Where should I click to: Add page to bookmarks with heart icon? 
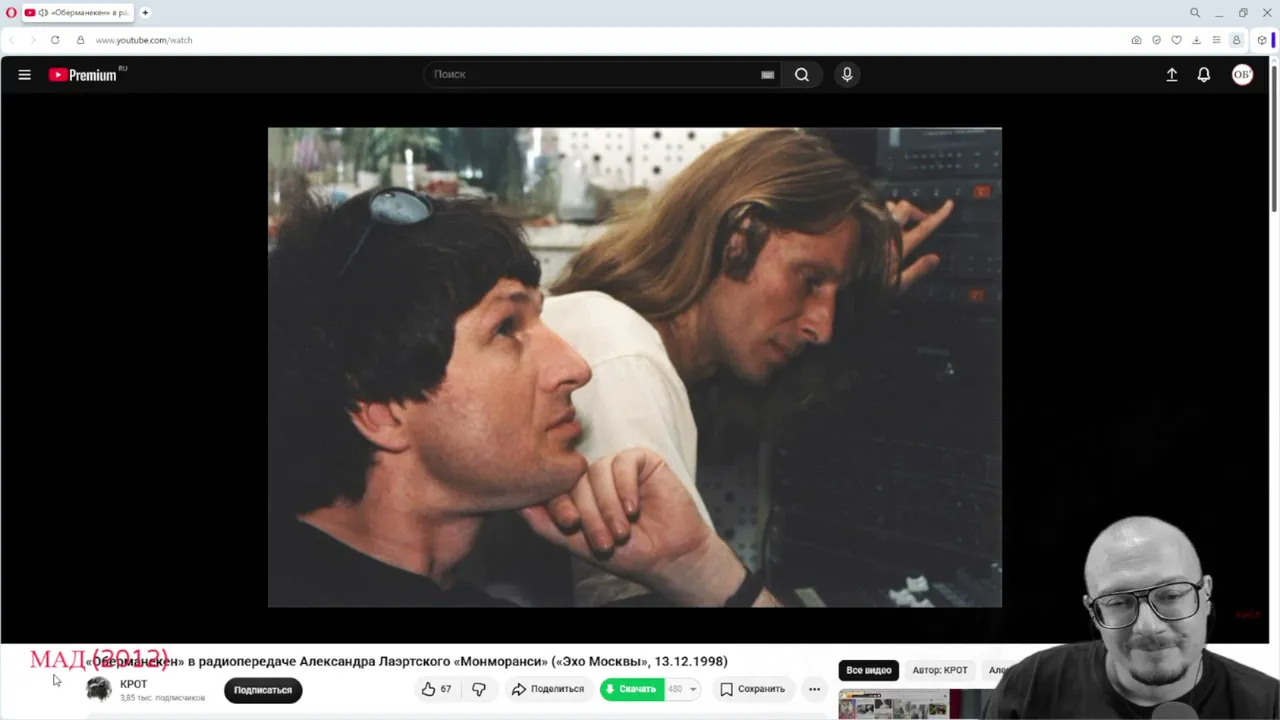[1176, 40]
